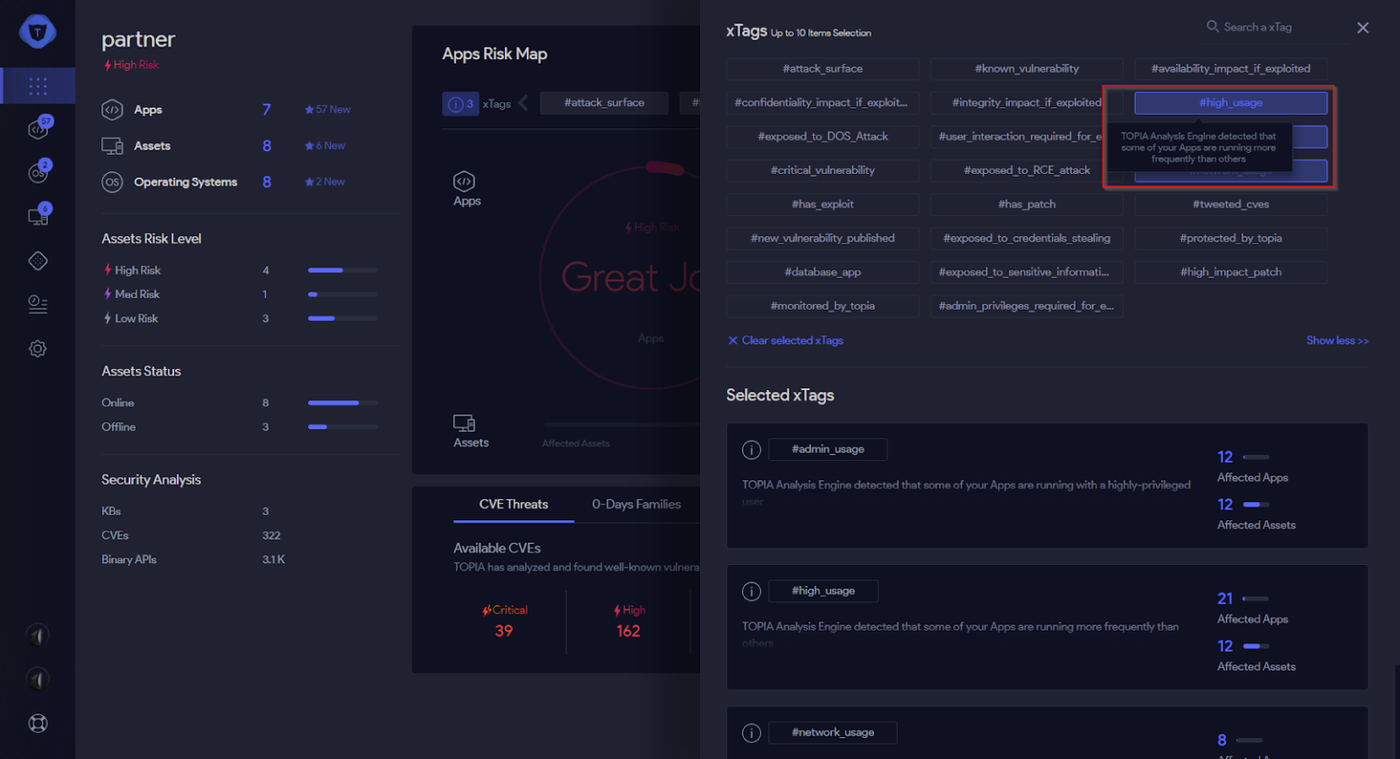The height and width of the screenshot is (759, 1400).
Task: Click the Online assets status bar
Action: pyautogui.click(x=343, y=403)
